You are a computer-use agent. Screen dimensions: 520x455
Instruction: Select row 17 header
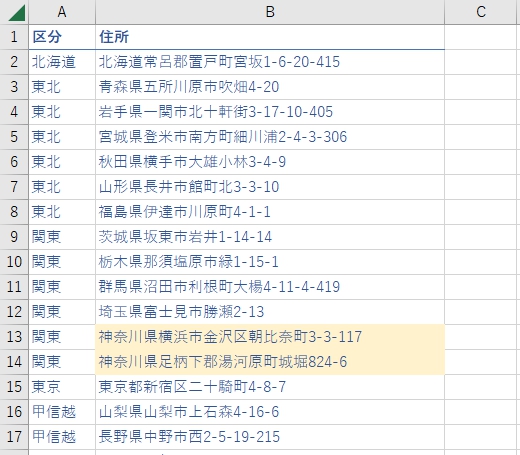(x=14, y=437)
